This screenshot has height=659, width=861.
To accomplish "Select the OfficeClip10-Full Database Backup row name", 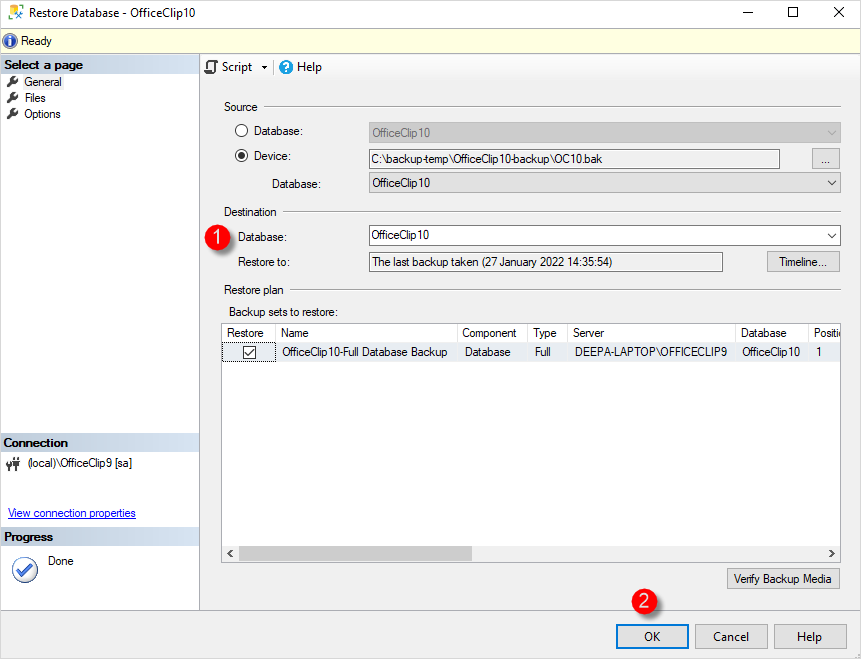I will (365, 352).
